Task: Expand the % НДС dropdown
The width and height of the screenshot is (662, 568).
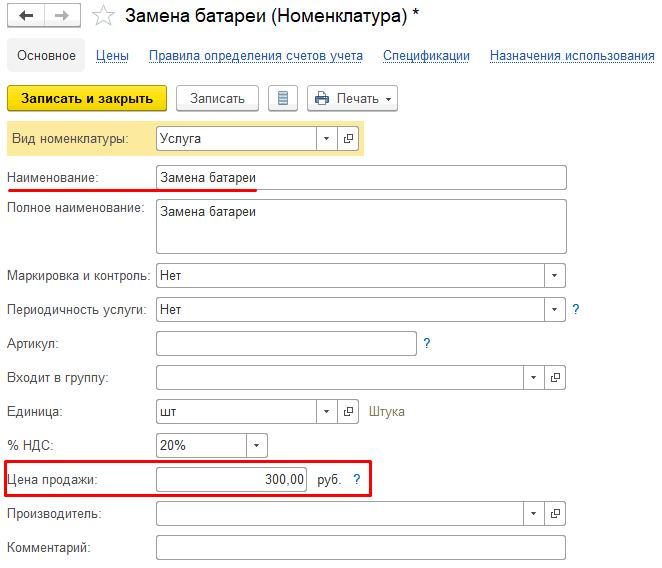Action: pos(256,446)
